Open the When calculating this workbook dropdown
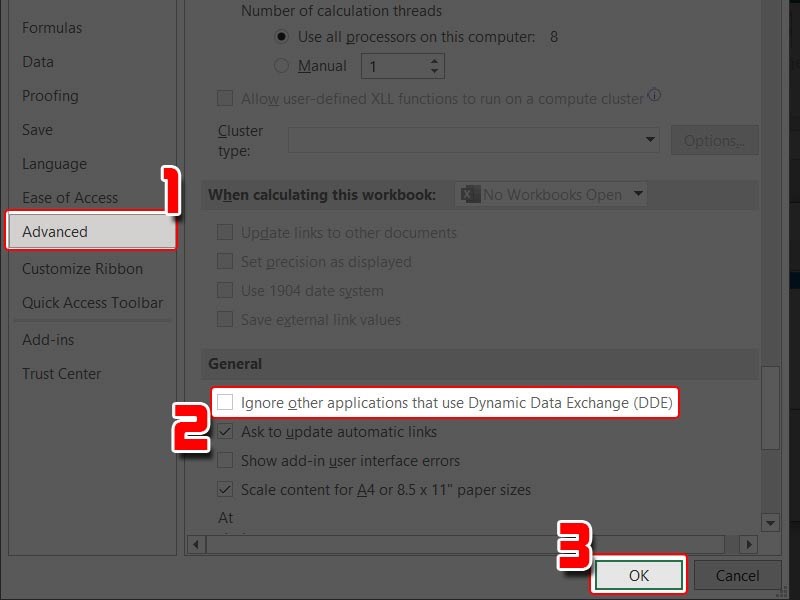 (x=551, y=194)
